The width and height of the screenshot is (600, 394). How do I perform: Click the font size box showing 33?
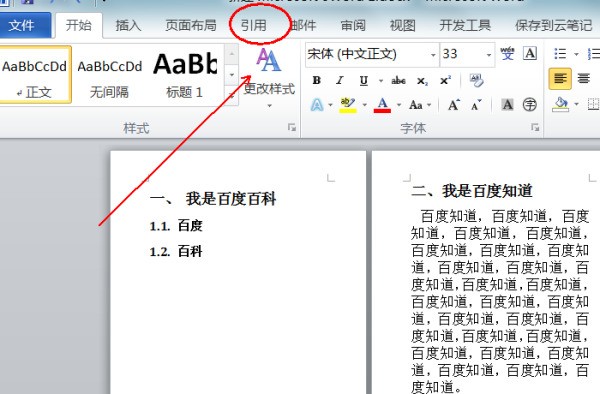[x=462, y=54]
